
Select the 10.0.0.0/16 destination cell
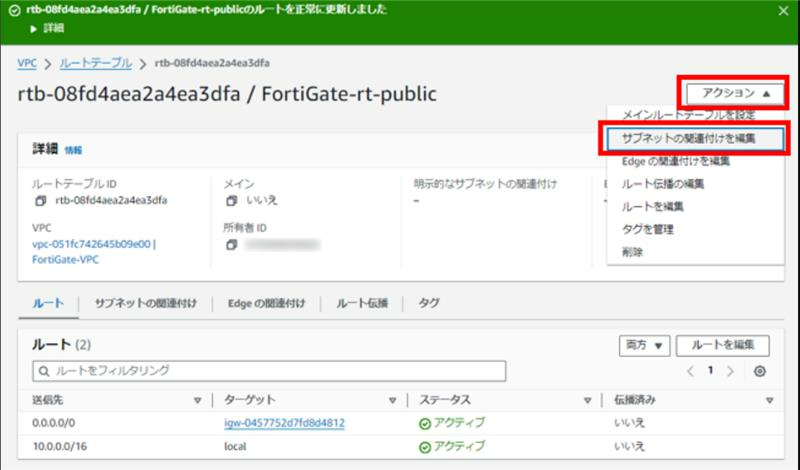pyautogui.click(x=60, y=447)
